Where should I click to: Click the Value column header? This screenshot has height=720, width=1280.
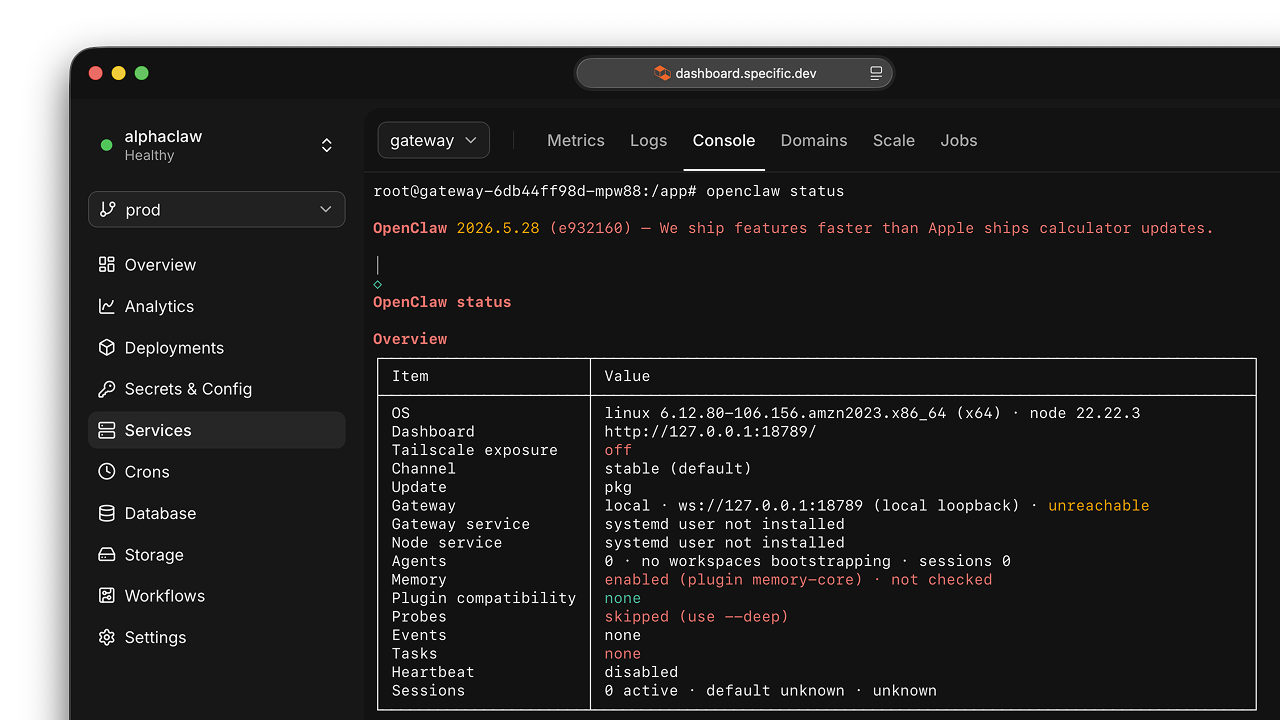tap(627, 376)
